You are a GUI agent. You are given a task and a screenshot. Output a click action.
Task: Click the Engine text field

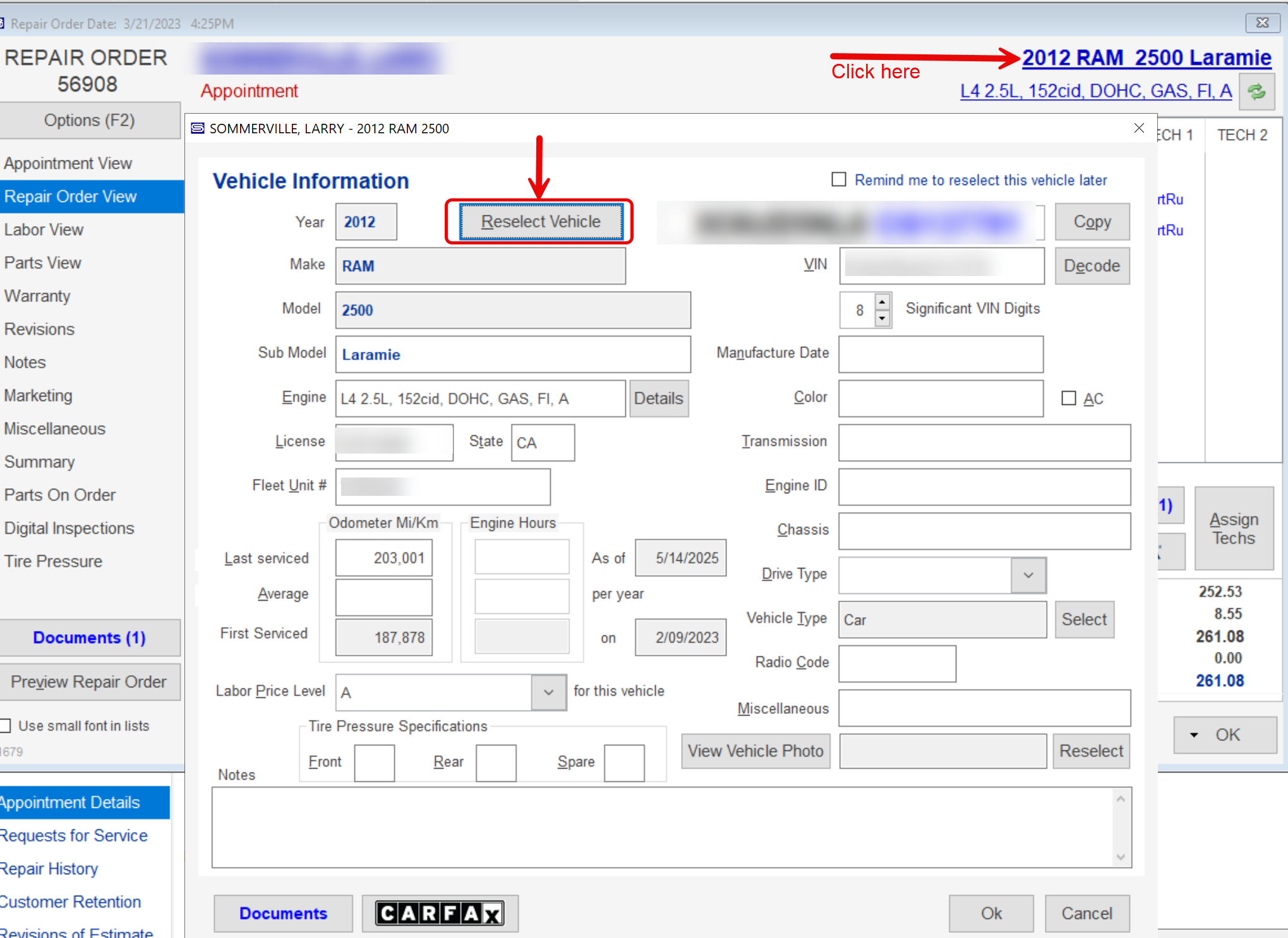coord(480,399)
